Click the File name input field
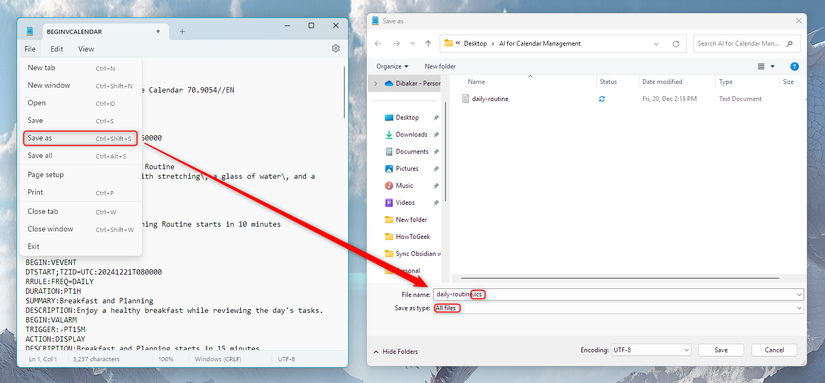Viewport: 825px width, 383px height. point(618,295)
